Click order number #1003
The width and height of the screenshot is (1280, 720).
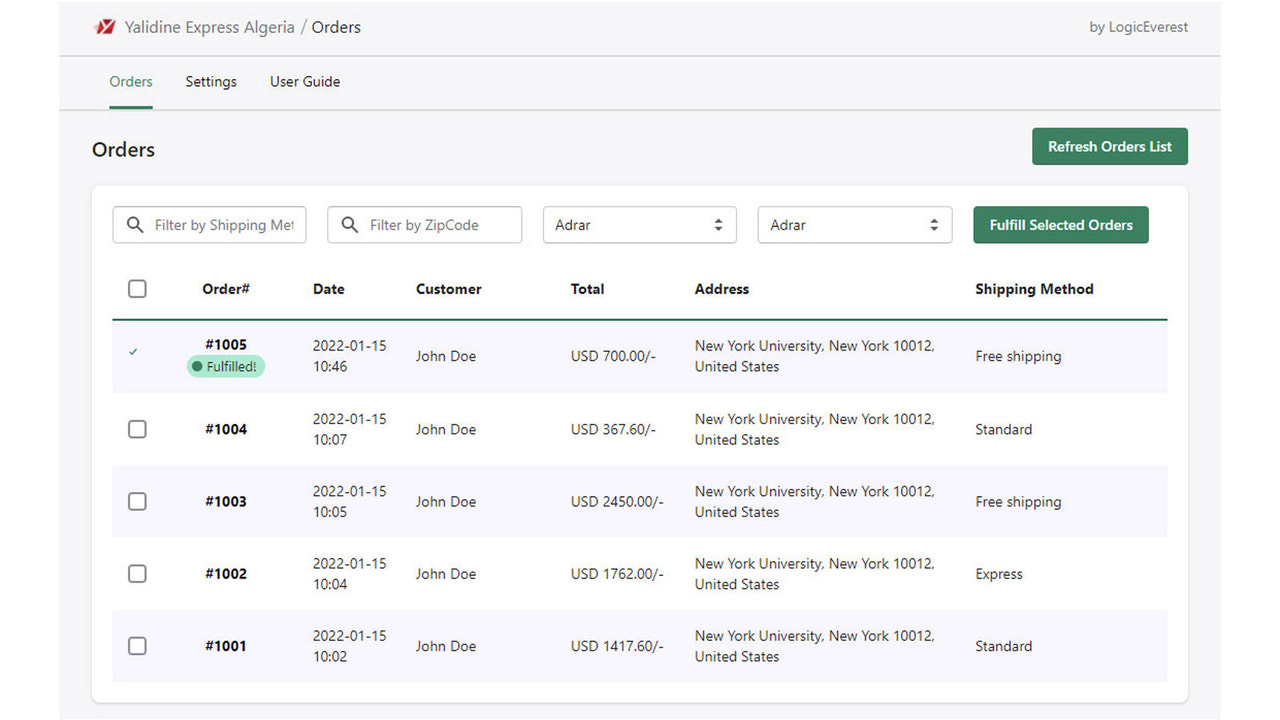[226, 502]
